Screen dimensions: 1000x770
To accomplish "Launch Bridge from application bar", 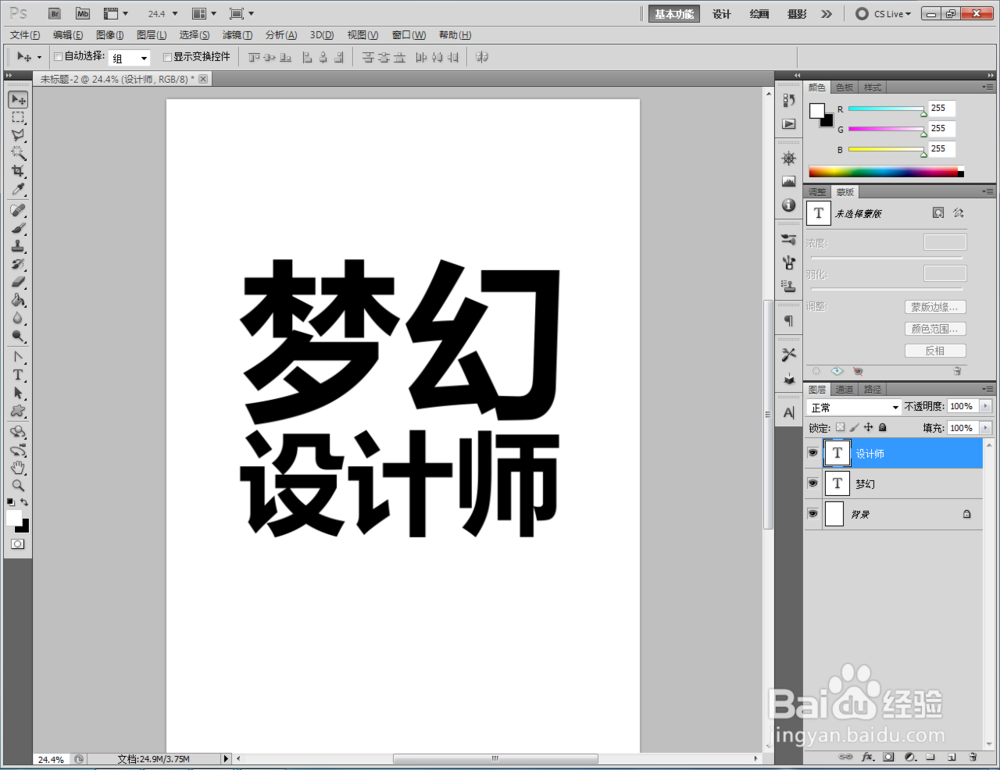I will pos(55,13).
